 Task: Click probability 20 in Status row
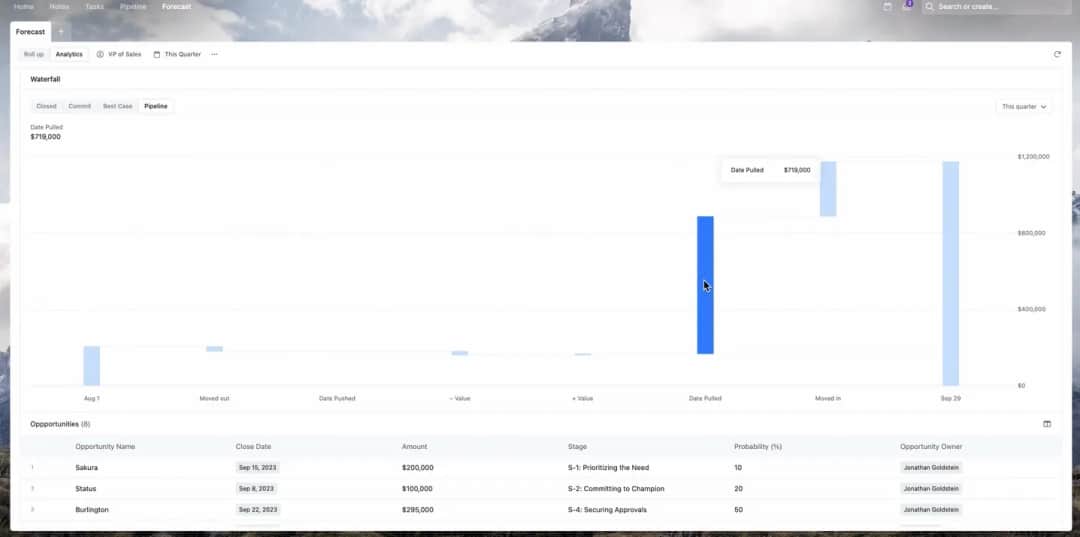[x=738, y=489]
